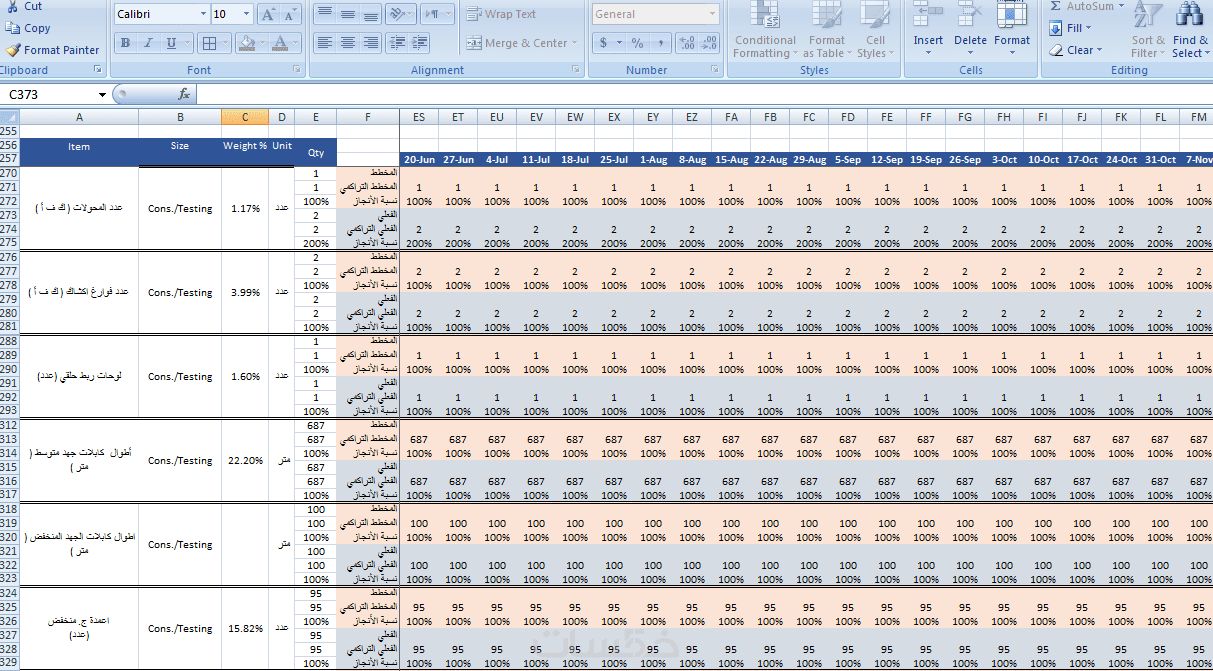Apply Comma Style number format
The width and height of the screenshot is (1213, 671).
pos(660,43)
